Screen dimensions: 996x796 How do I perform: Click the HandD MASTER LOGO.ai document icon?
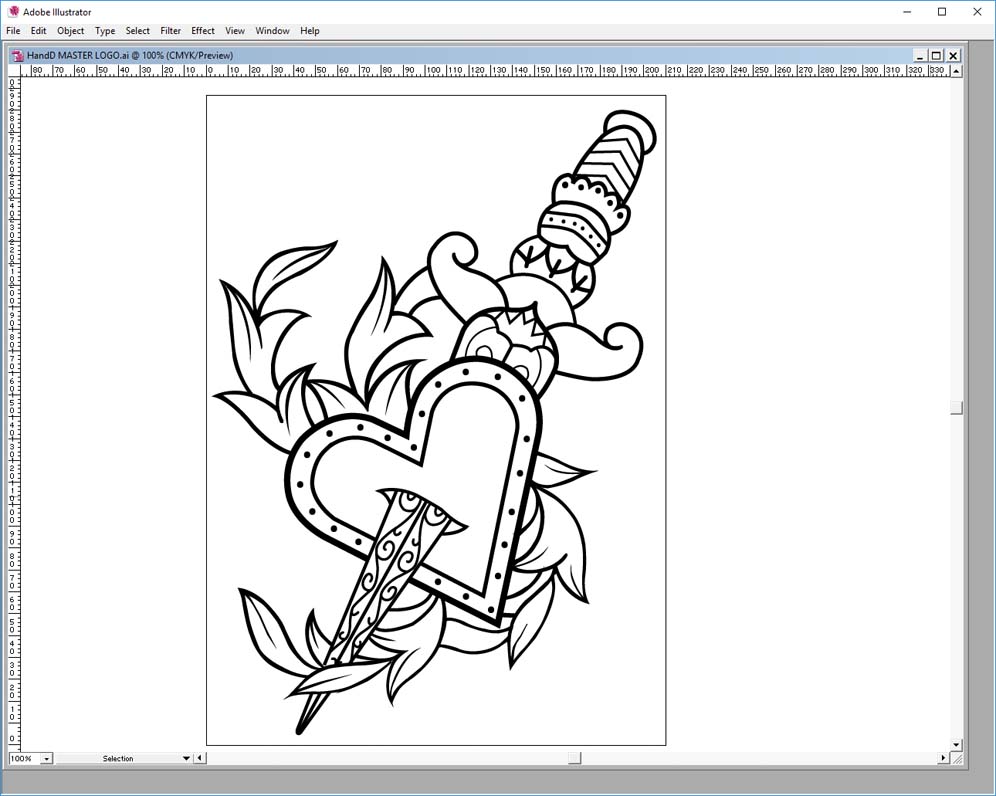tap(17, 56)
